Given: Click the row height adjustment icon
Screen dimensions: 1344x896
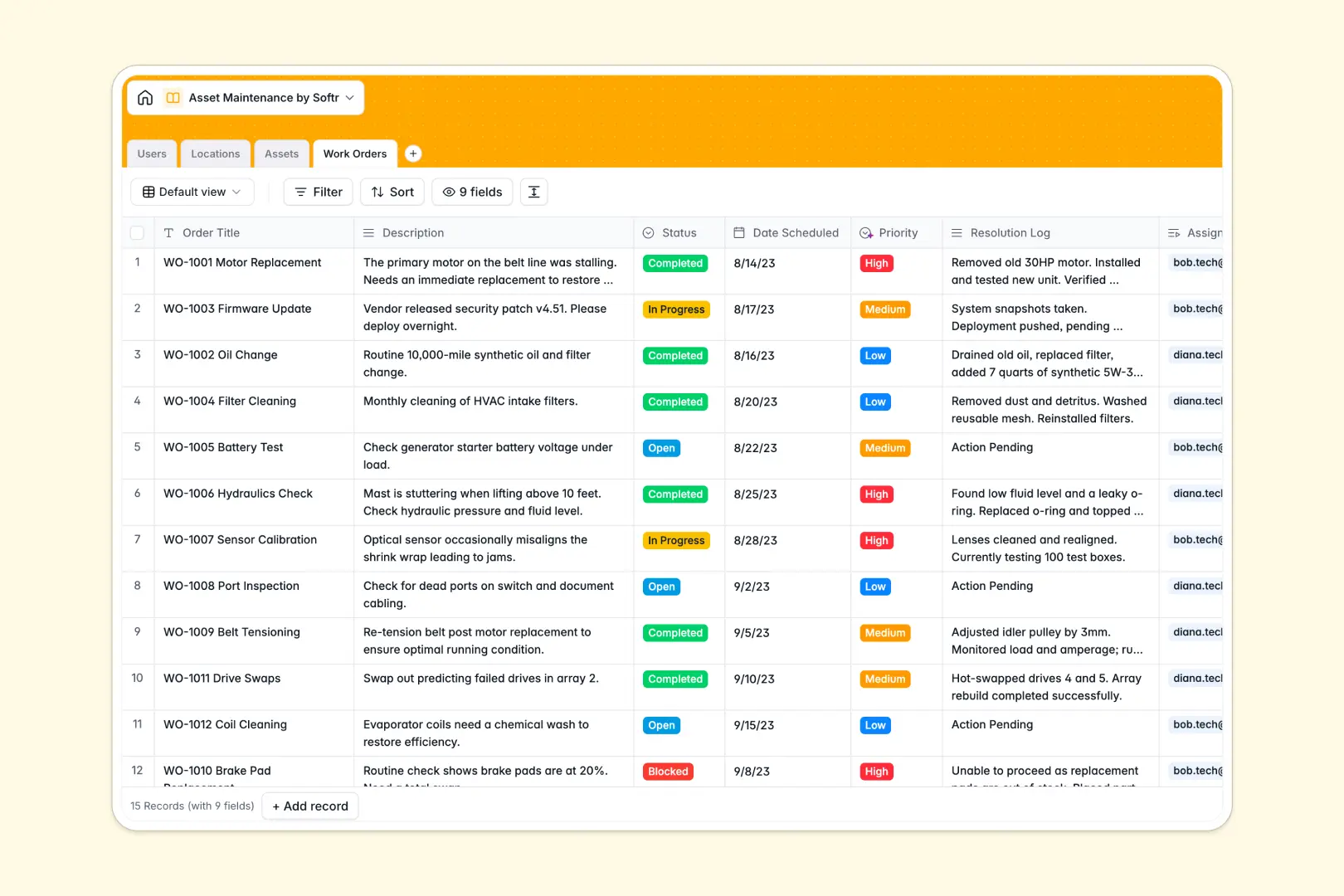Looking at the screenshot, I should point(533,192).
